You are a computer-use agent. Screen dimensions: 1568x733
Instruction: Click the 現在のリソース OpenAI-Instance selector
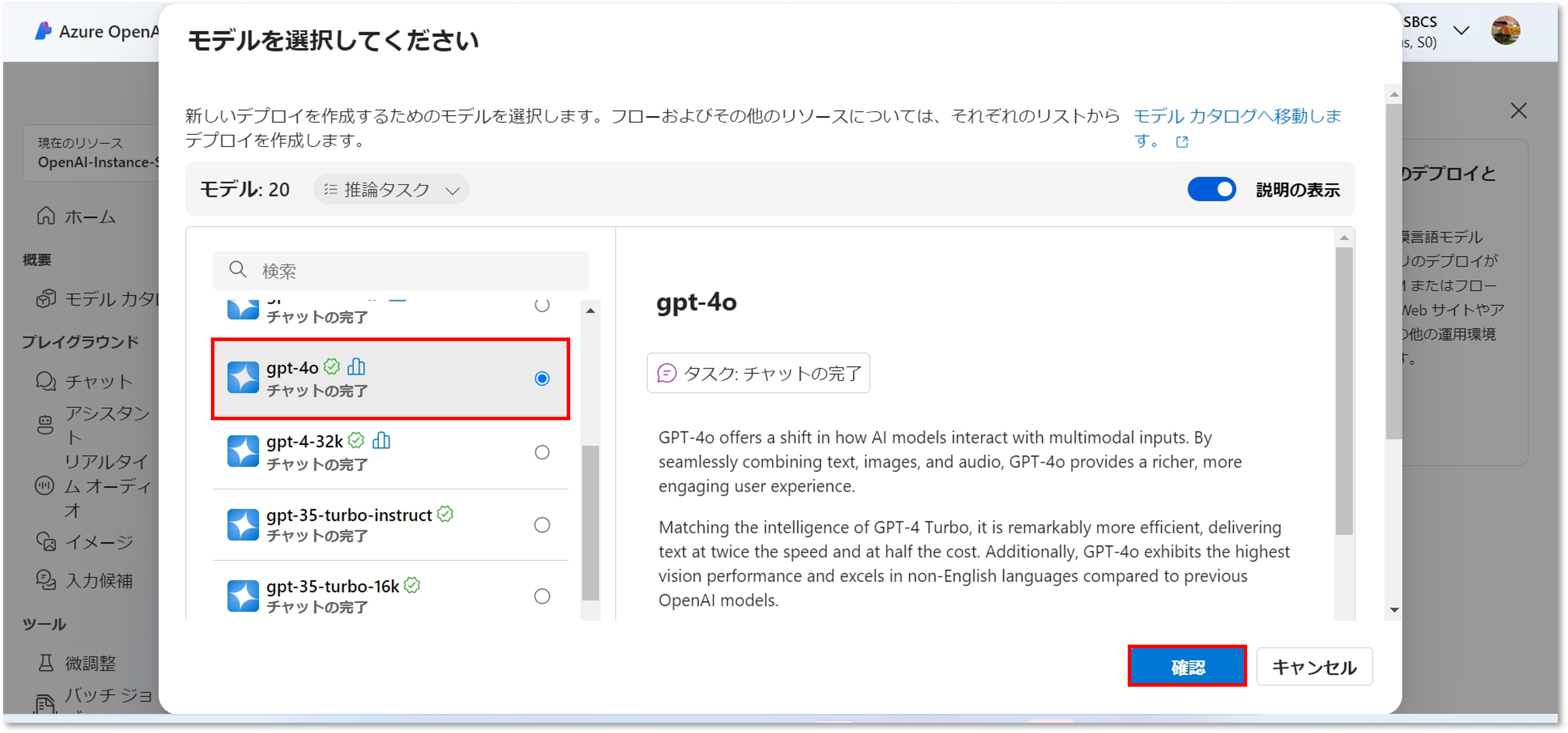tap(91, 153)
